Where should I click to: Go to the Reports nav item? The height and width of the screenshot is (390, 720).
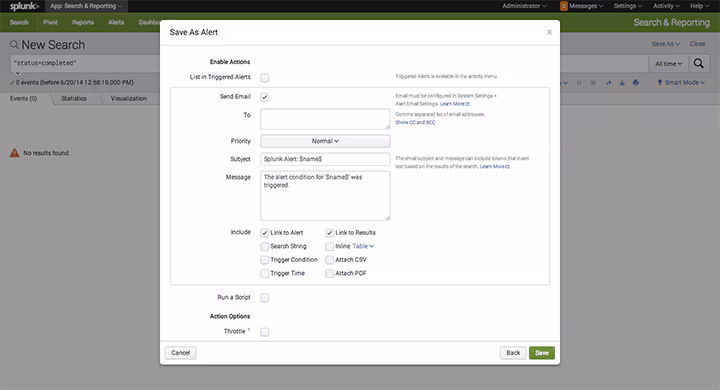83,23
